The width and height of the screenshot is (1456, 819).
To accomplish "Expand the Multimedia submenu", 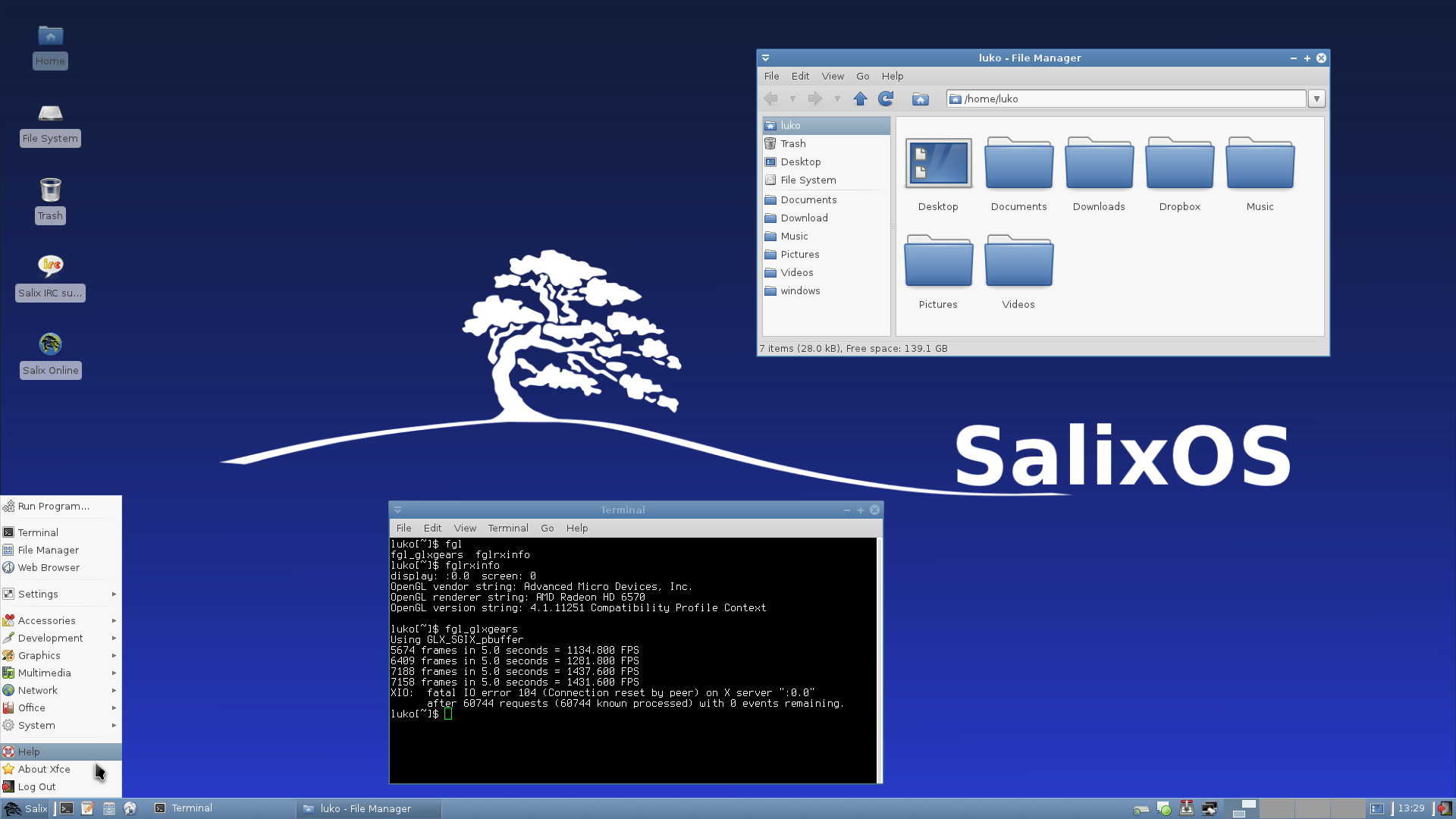I will click(61, 673).
